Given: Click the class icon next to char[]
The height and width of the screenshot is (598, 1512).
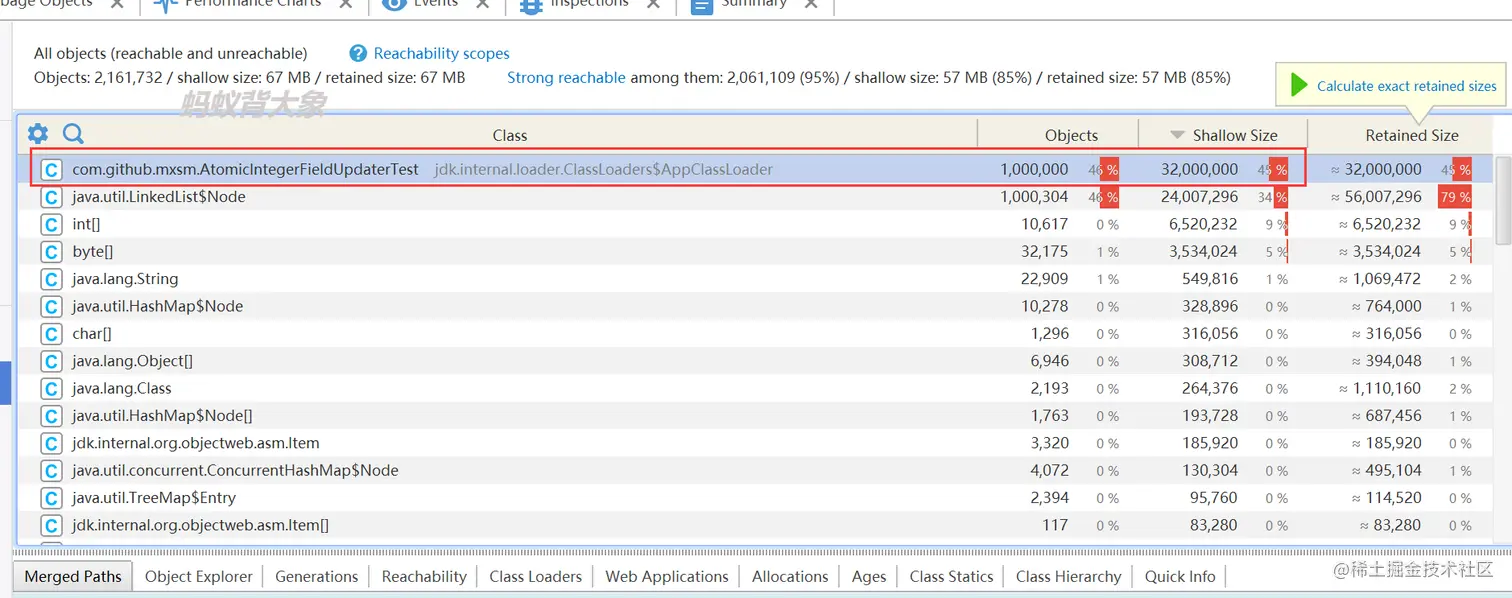Looking at the screenshot, I should 51,334.
